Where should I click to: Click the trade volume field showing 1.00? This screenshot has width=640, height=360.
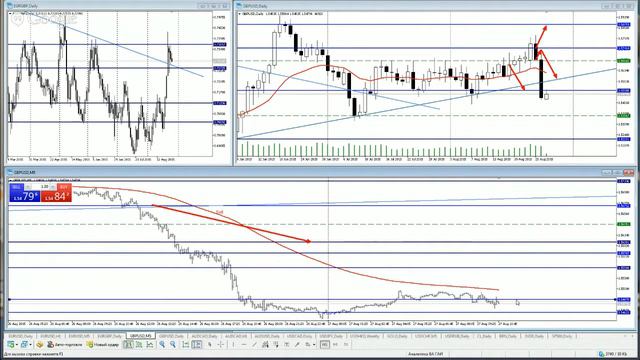click(x=40, y=187)
